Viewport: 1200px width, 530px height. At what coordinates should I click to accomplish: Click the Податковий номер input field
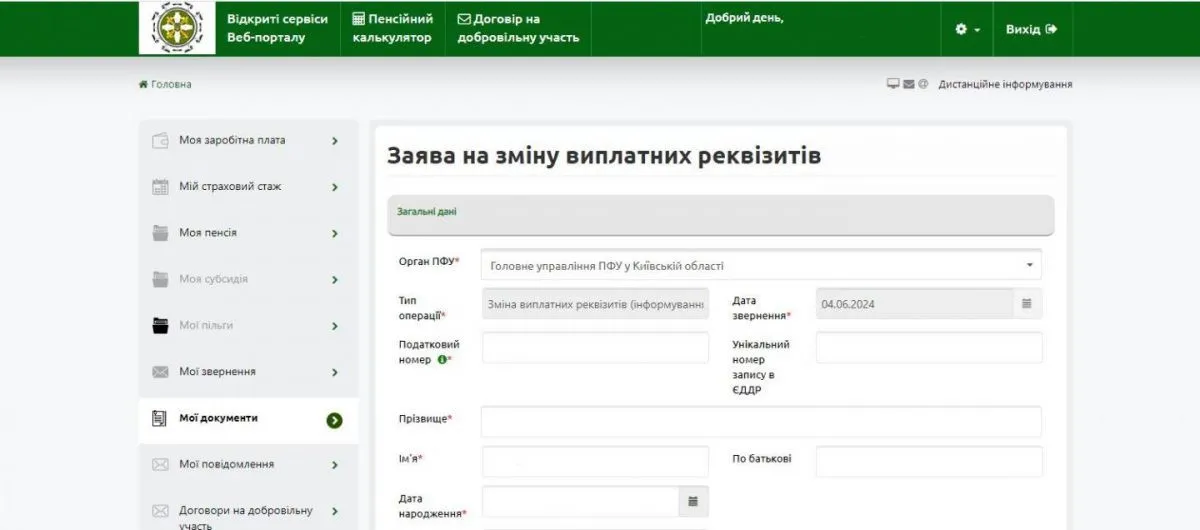(x=596, y=347)
